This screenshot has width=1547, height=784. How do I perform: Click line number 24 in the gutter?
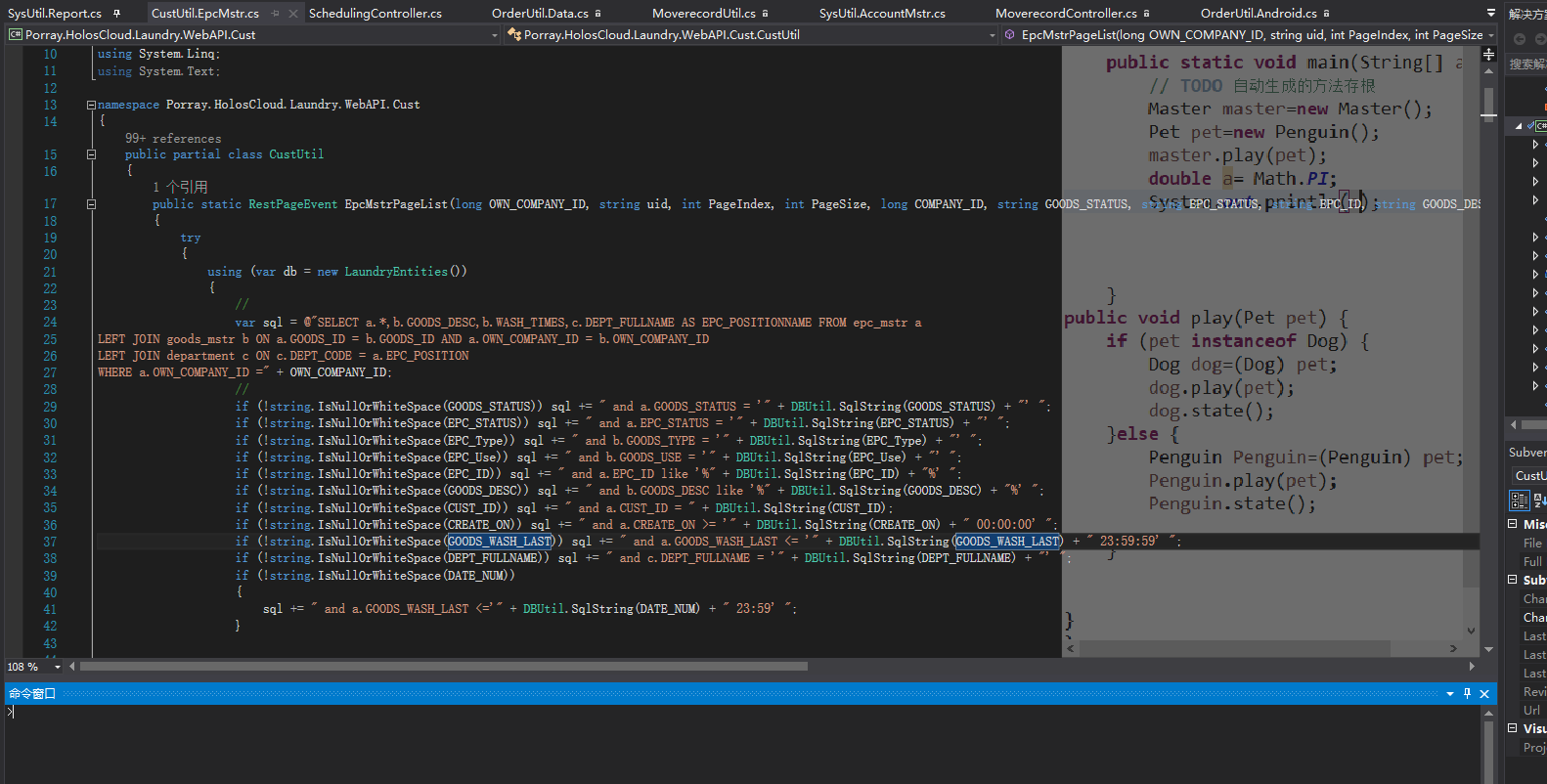[x=50, y=323]
